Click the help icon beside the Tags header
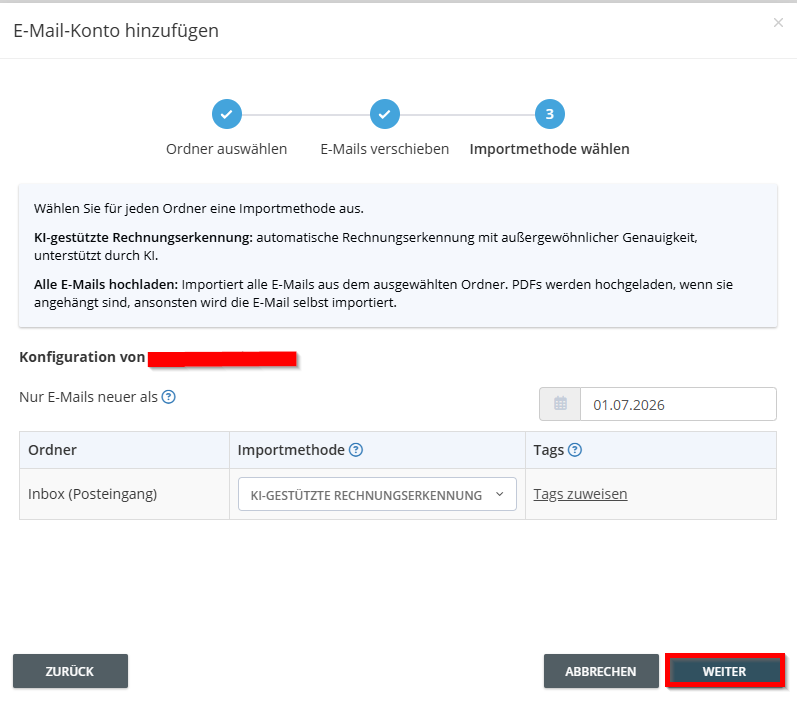 tap(575, 450)
